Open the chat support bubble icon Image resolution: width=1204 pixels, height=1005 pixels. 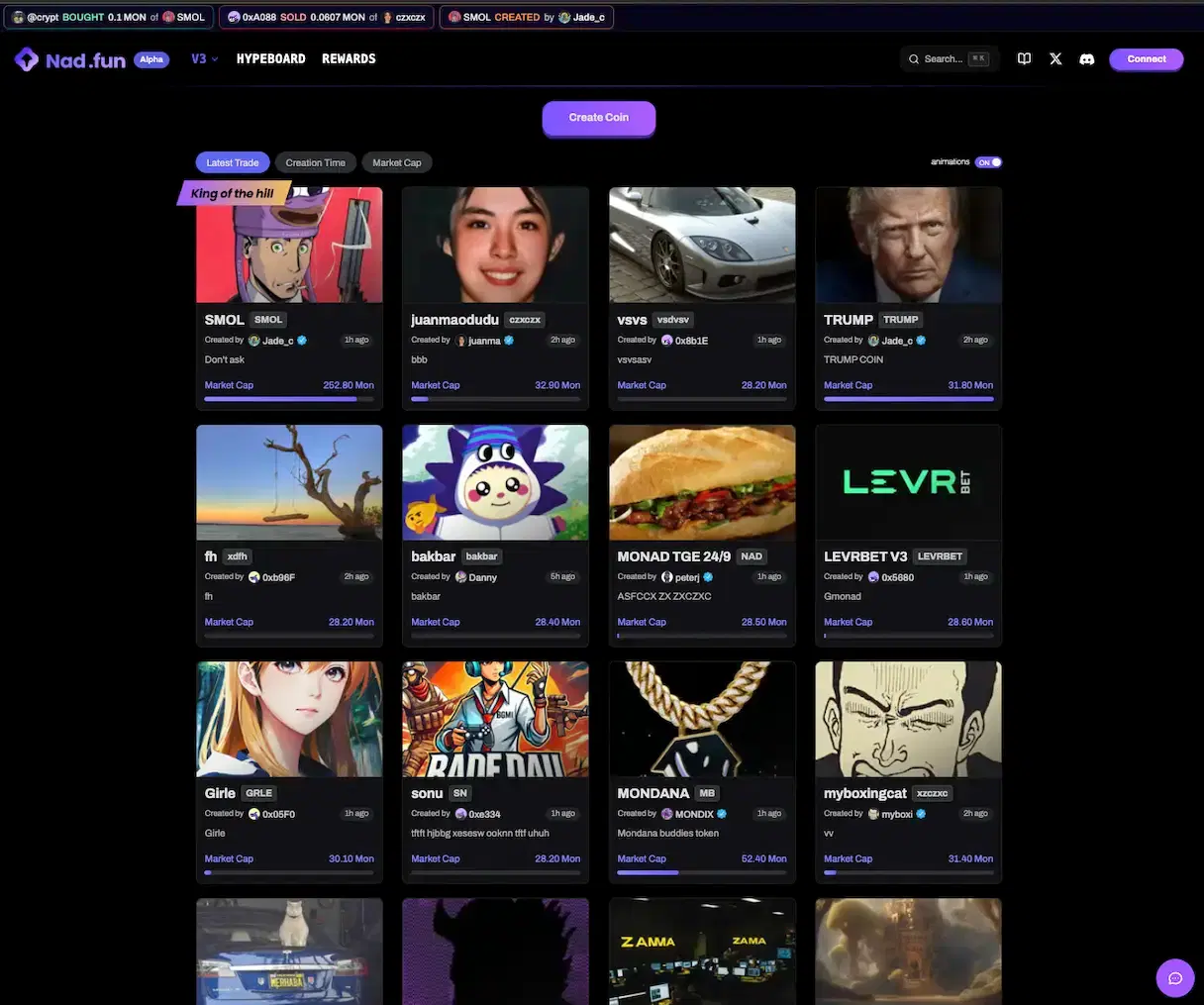(1175, 978)
